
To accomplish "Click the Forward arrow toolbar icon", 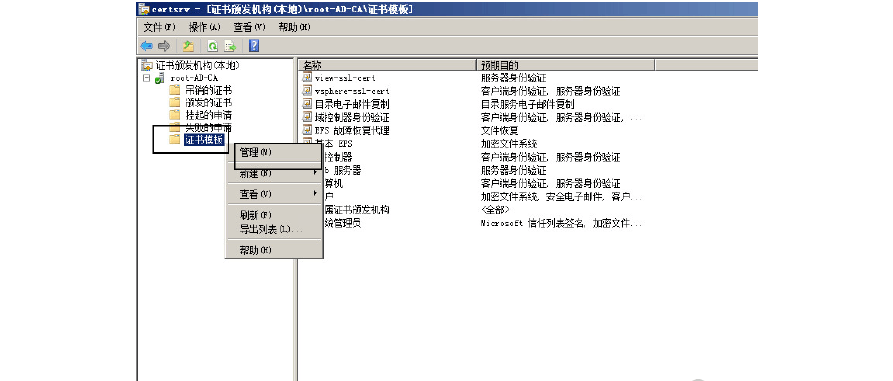I will [x=164, y=46].
